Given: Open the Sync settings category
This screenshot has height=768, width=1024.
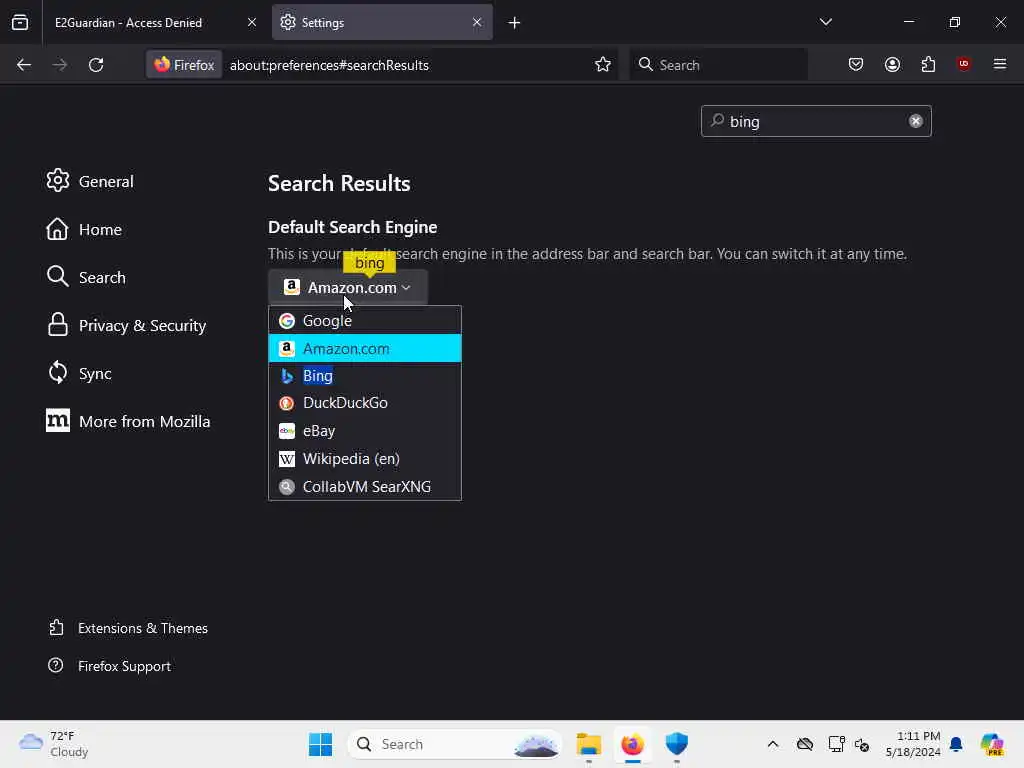Looking at the screenshot, I should coord(79,373).
